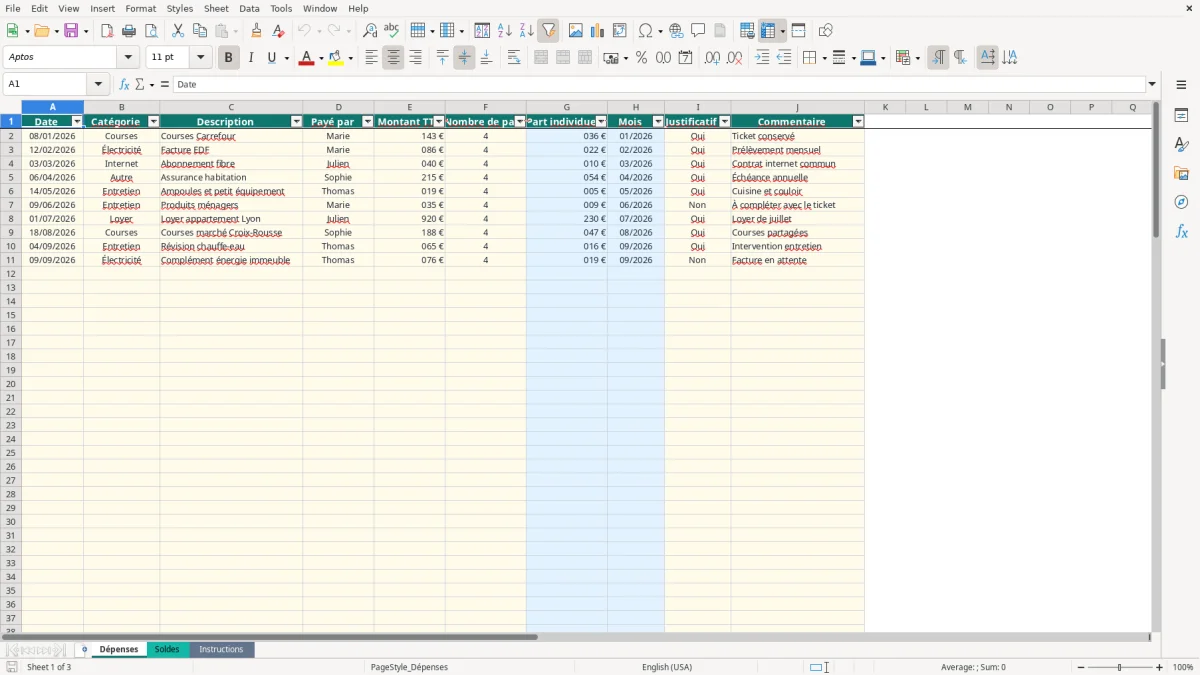Click the row 5 header
This screenshot has height=675, width=1200.
[11, 177]
